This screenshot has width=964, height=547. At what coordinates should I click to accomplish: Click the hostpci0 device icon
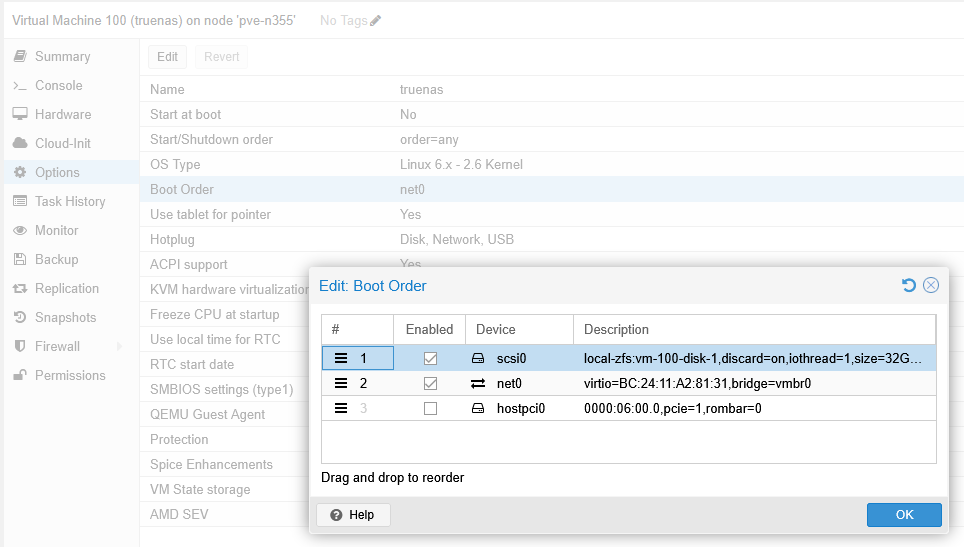pos(478,408)
